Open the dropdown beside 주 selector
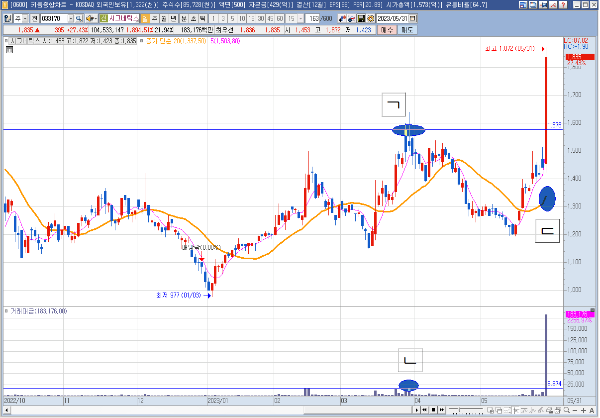Screen dimensions: 600x418 click(25, 18)
